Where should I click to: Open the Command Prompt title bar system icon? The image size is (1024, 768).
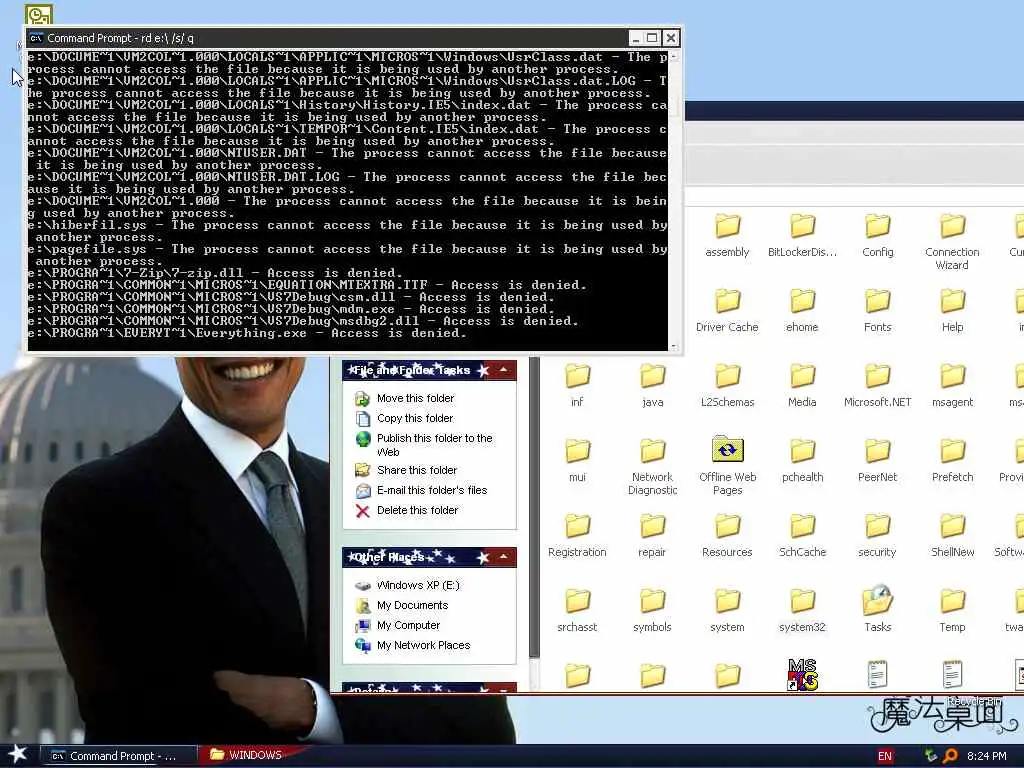pos(37,38)
